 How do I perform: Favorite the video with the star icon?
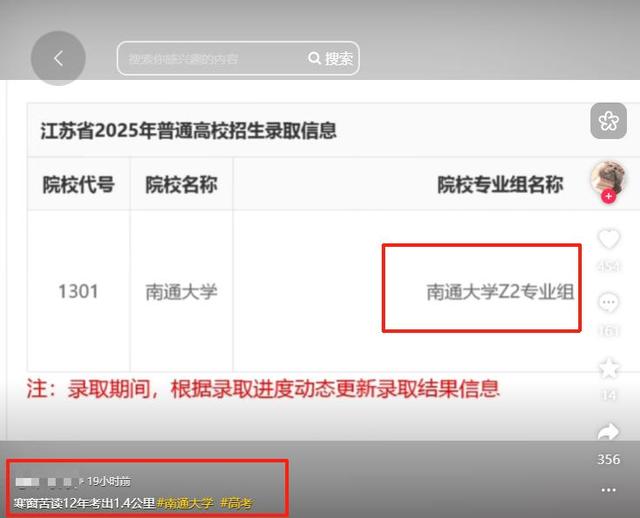click(609, 367)
